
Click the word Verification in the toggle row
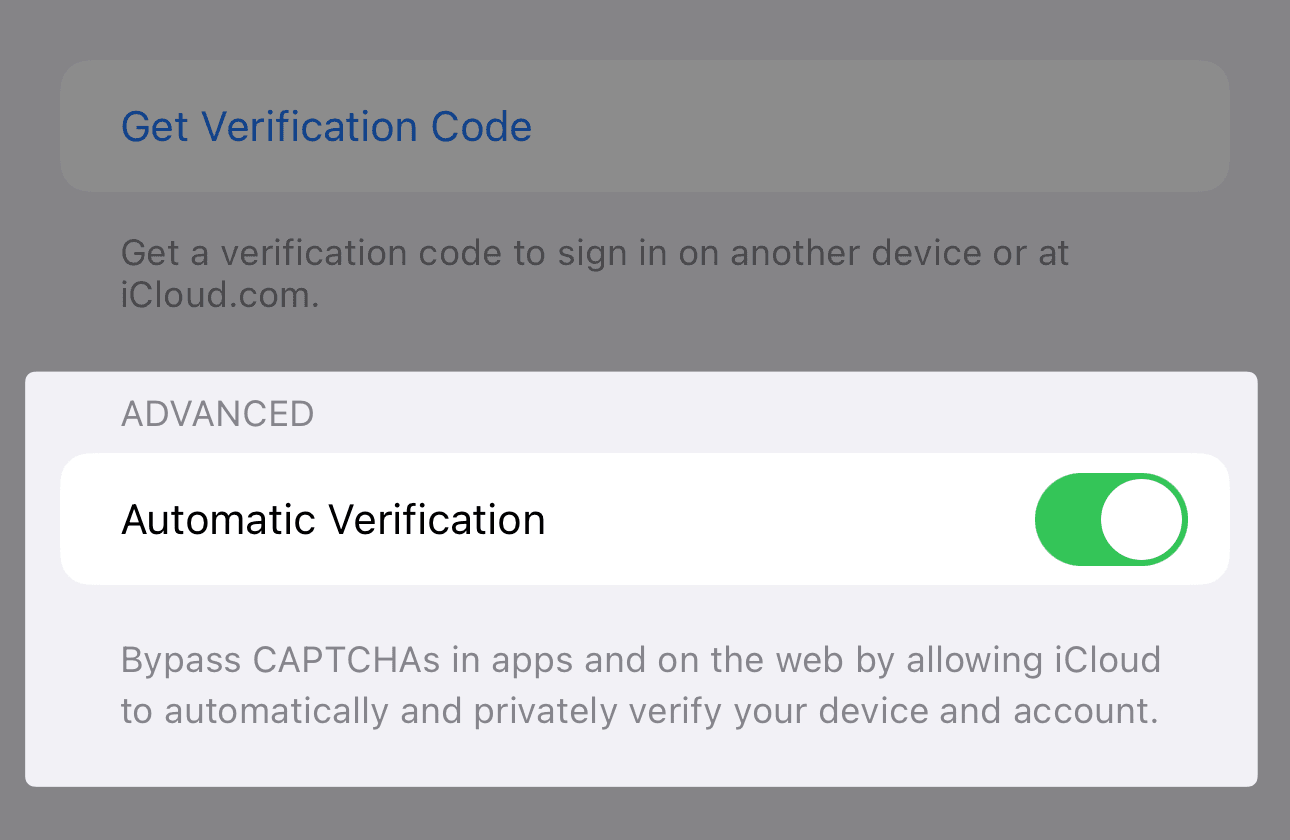(437, 520)
